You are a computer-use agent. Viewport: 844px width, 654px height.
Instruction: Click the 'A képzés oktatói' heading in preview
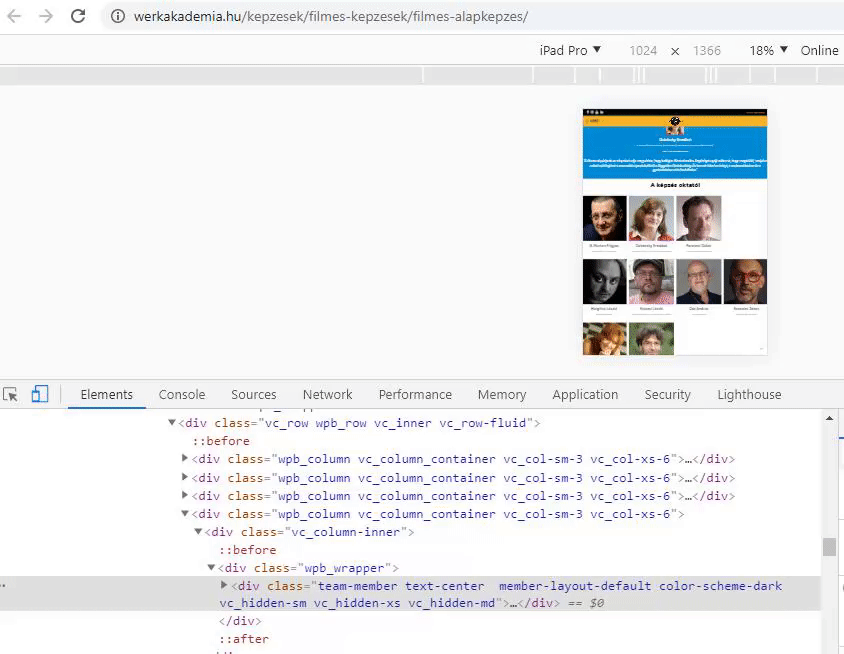(675, 185)
